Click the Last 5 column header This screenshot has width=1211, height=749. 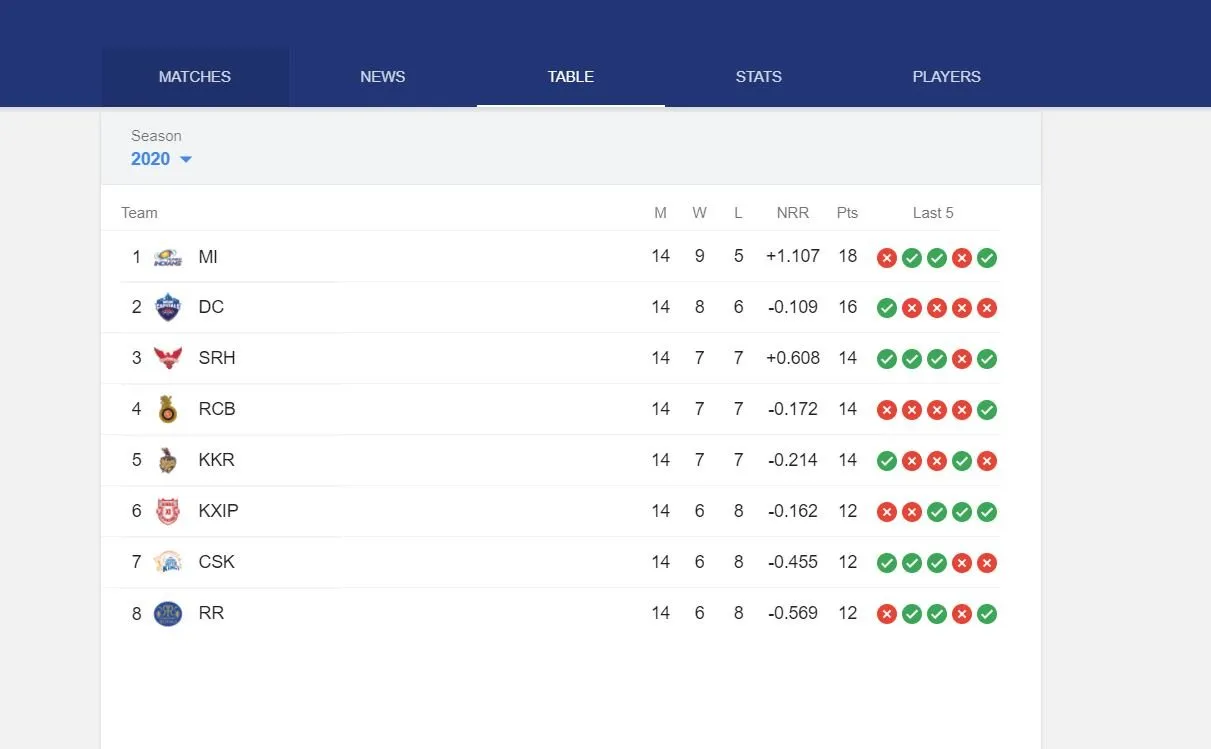[933, 213]
